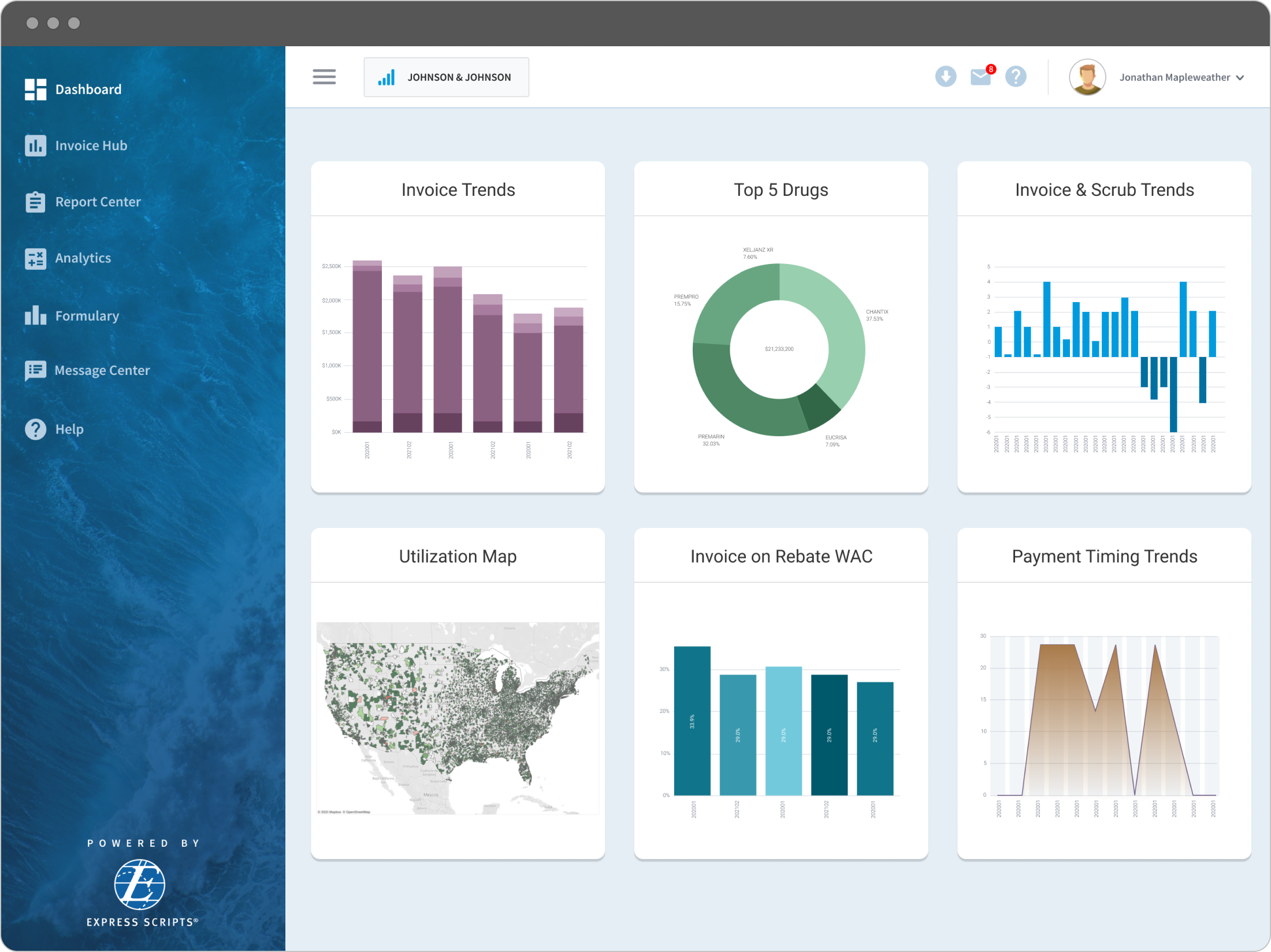Click the Help question mark icon in sidebar
1271x952 pixels.
(35, 429)
